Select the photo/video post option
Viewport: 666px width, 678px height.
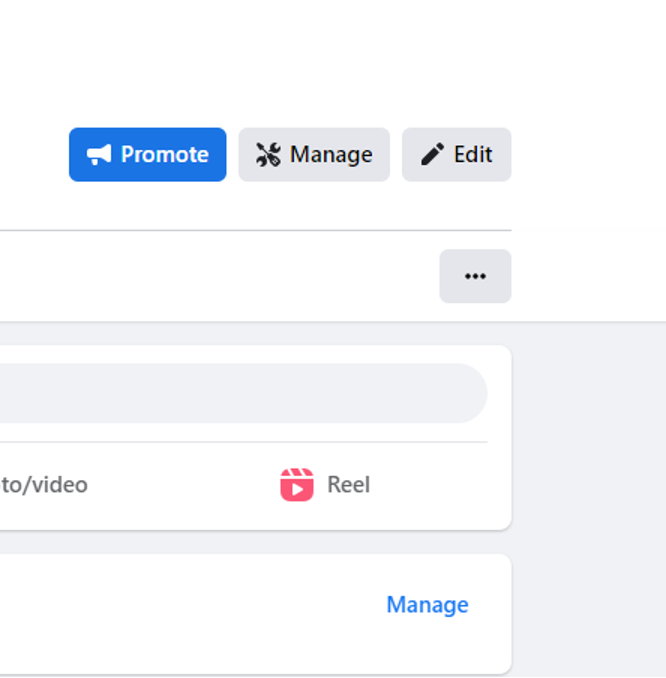point(44,485)
